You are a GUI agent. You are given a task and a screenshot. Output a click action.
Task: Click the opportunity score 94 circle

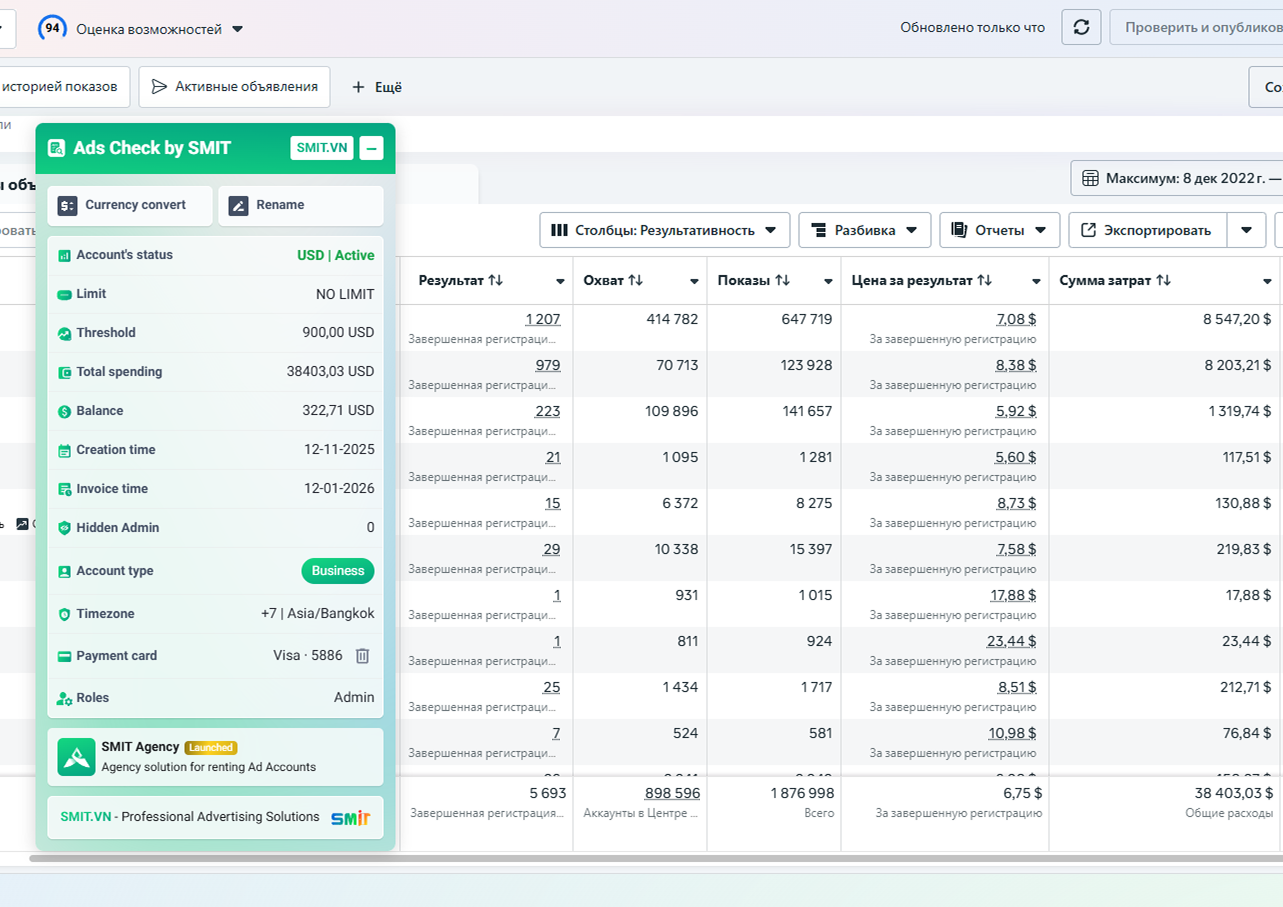click(x=52, y=28)
